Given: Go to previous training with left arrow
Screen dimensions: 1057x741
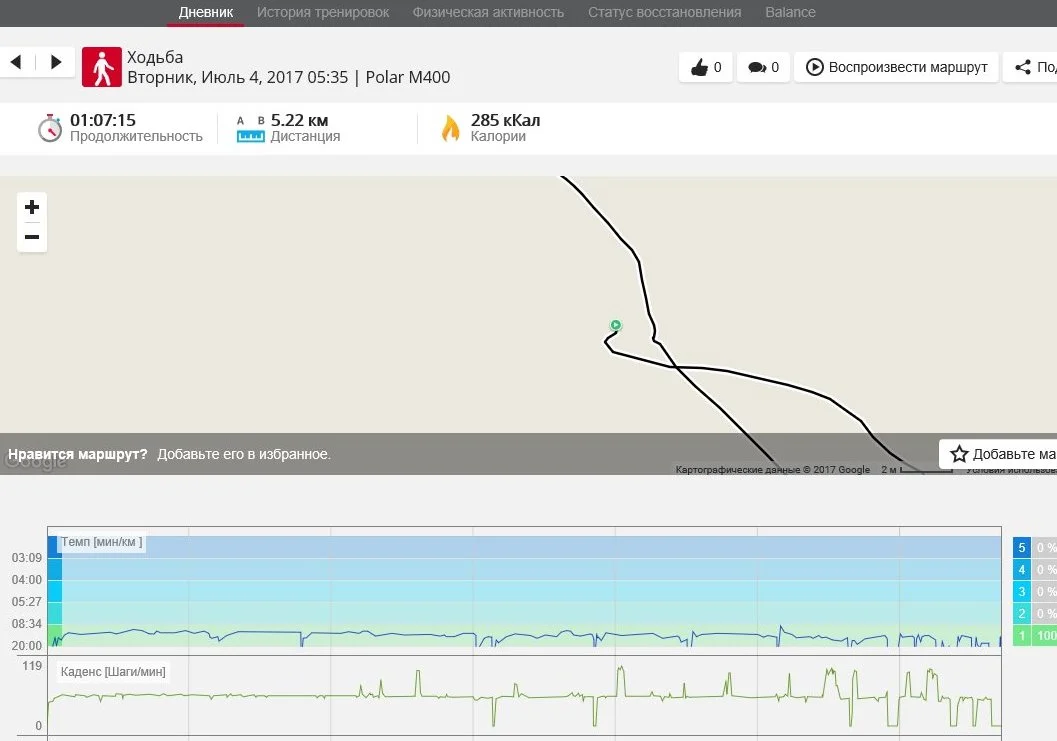Looking at the screenshot, I should click(16, 63).
